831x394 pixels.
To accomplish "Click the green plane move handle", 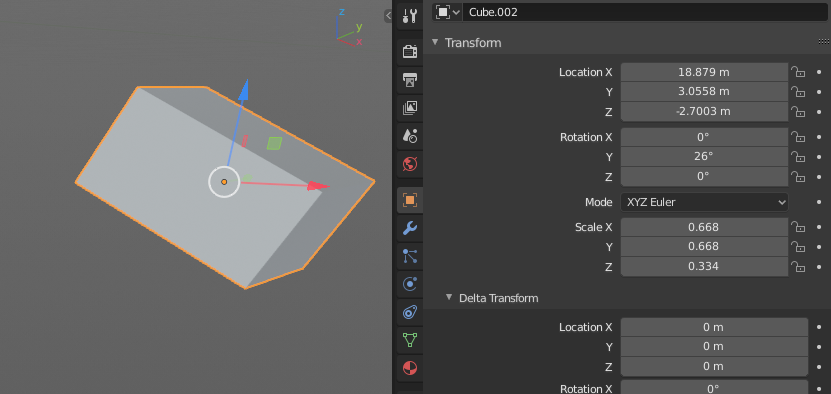I will 274,143.
